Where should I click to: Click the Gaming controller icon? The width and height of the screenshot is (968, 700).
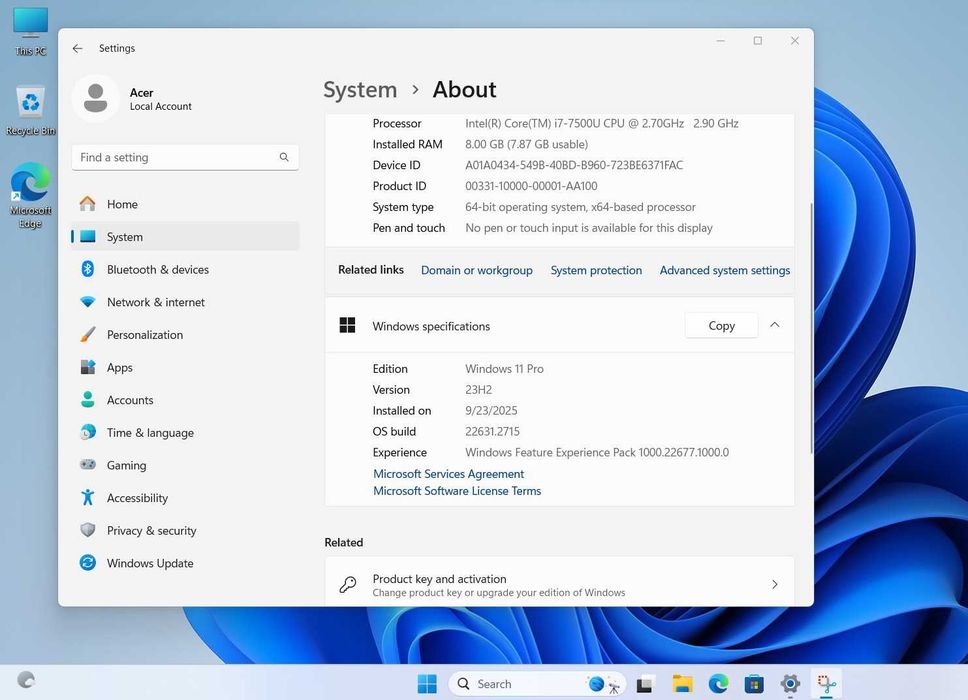(88, 464)
